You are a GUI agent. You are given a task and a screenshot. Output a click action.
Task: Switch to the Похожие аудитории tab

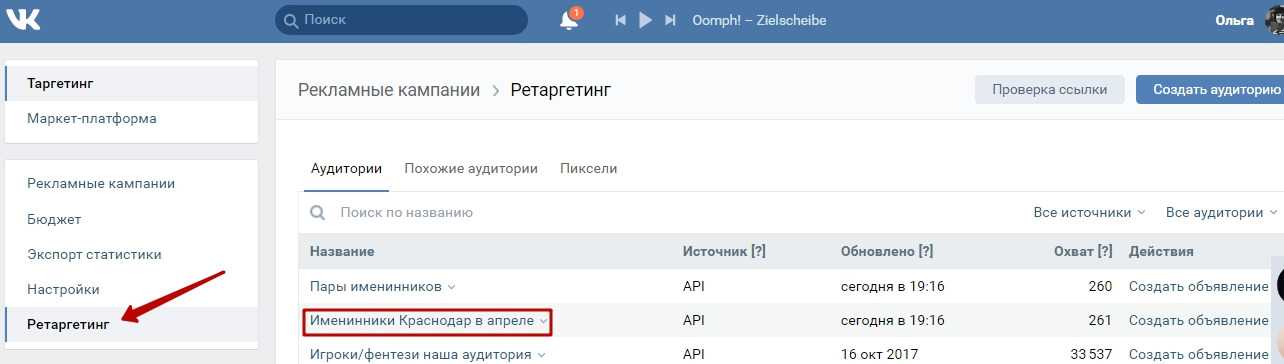[471, 169]
